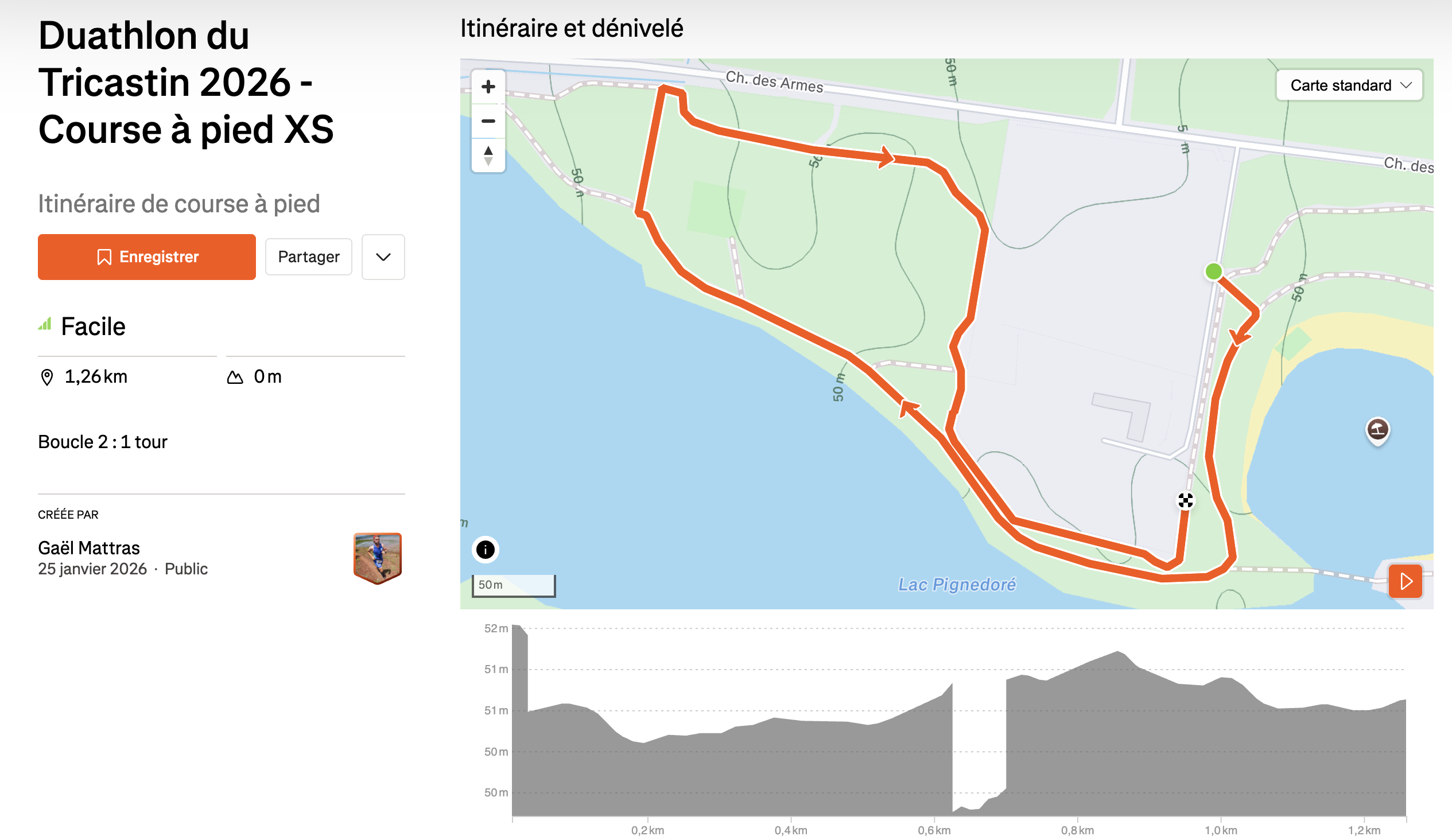Click the beach umbrella map marker
The width and height of the screenshot is (1452, 840).
1377,429
